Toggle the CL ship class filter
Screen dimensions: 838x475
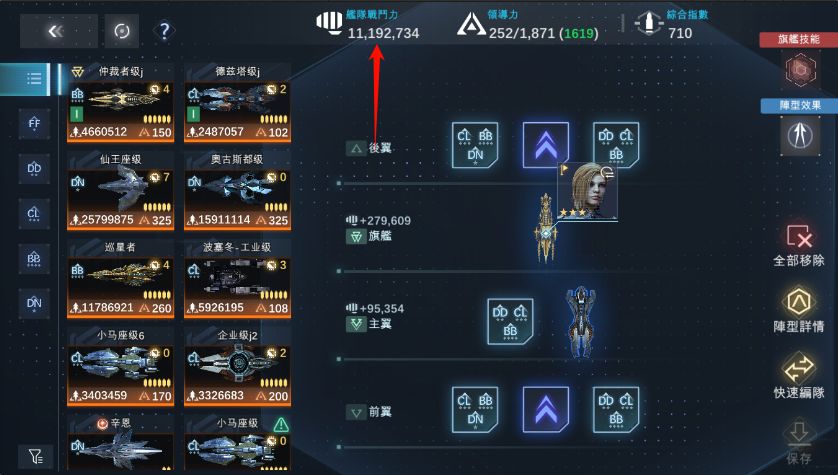coord(34,214)
